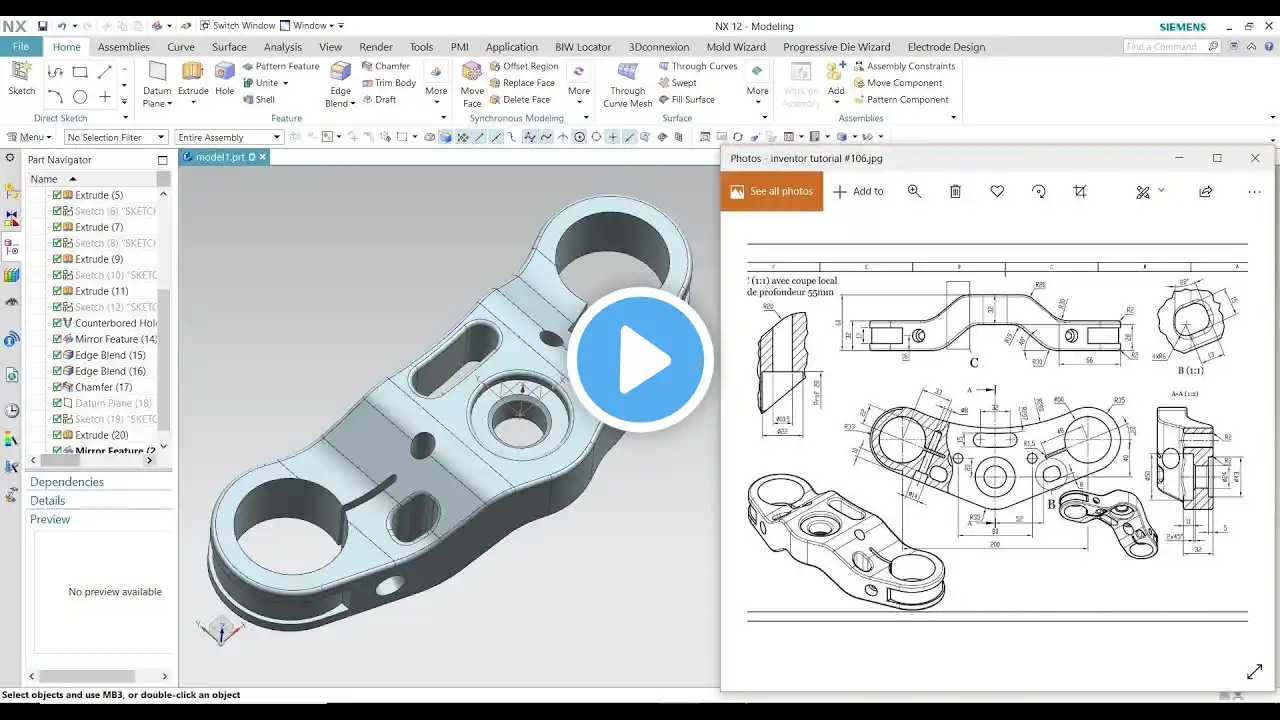This screenshot has width=1280, height=720.
Task: Open the Mold Wizard tab
Action: [x=736, y=47]
